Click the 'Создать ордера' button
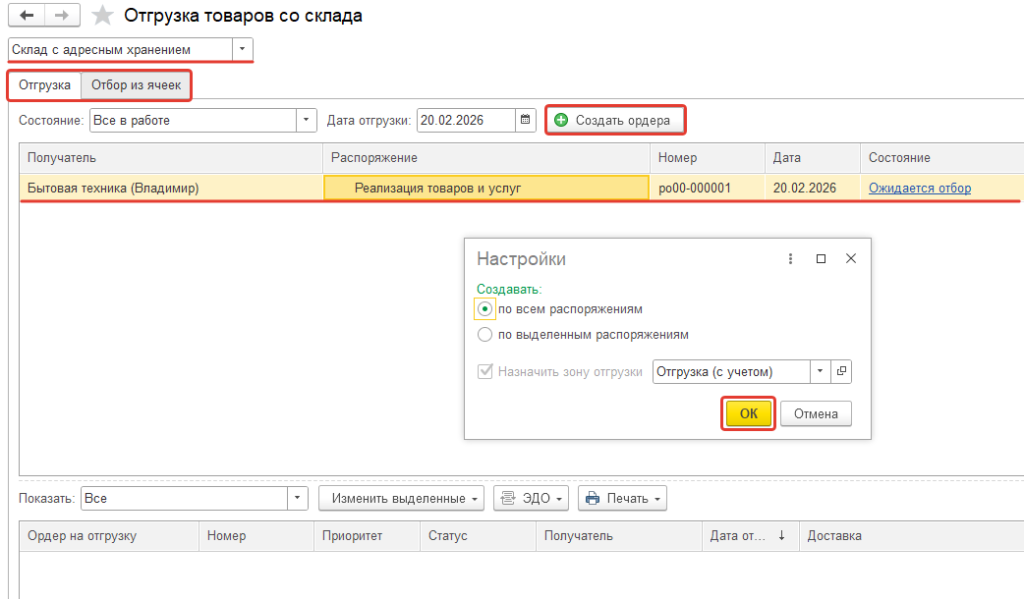Screen dimensions: 1024x599 [615, 120]
